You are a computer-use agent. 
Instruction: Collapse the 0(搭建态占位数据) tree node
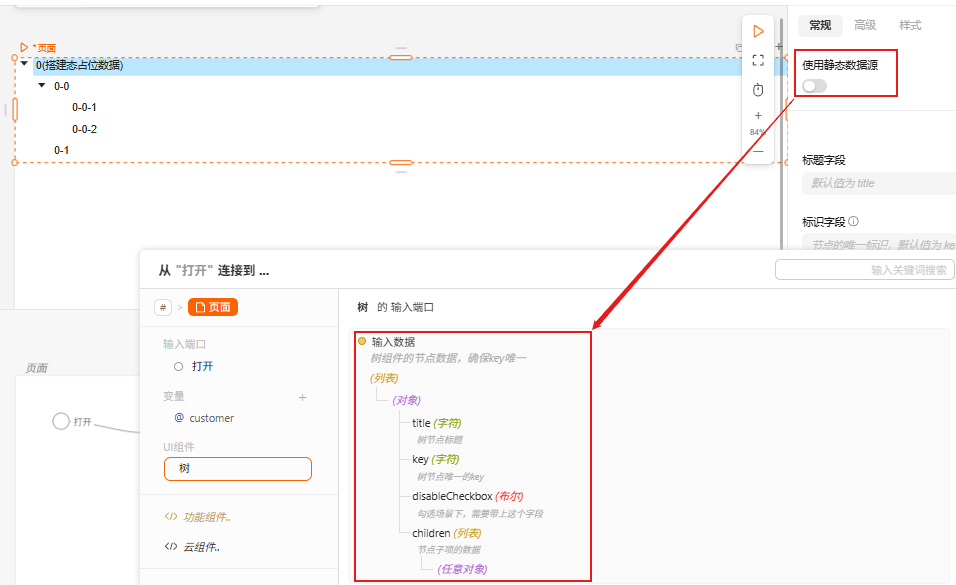pyautogui.click(x=24, y=65)
